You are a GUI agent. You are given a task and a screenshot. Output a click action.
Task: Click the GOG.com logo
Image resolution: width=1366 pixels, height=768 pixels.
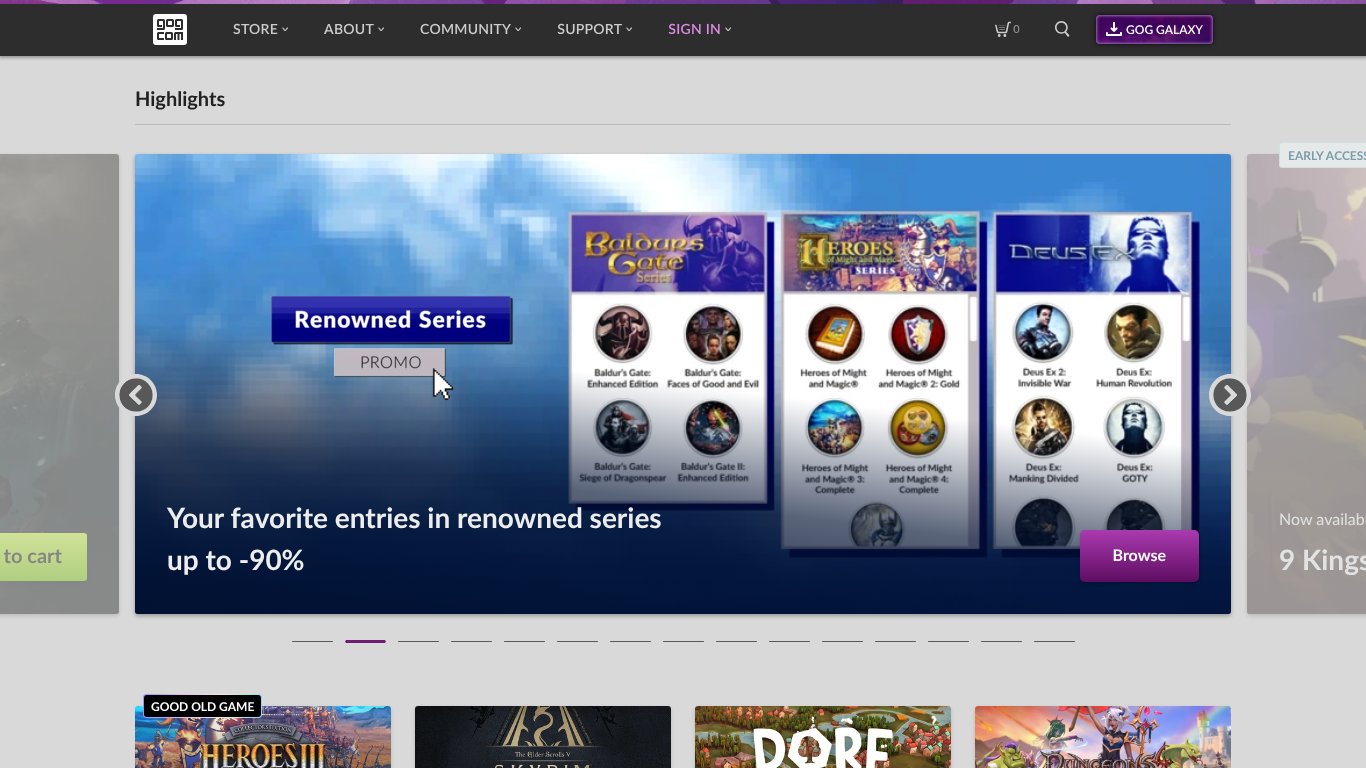tap(169, 29)
